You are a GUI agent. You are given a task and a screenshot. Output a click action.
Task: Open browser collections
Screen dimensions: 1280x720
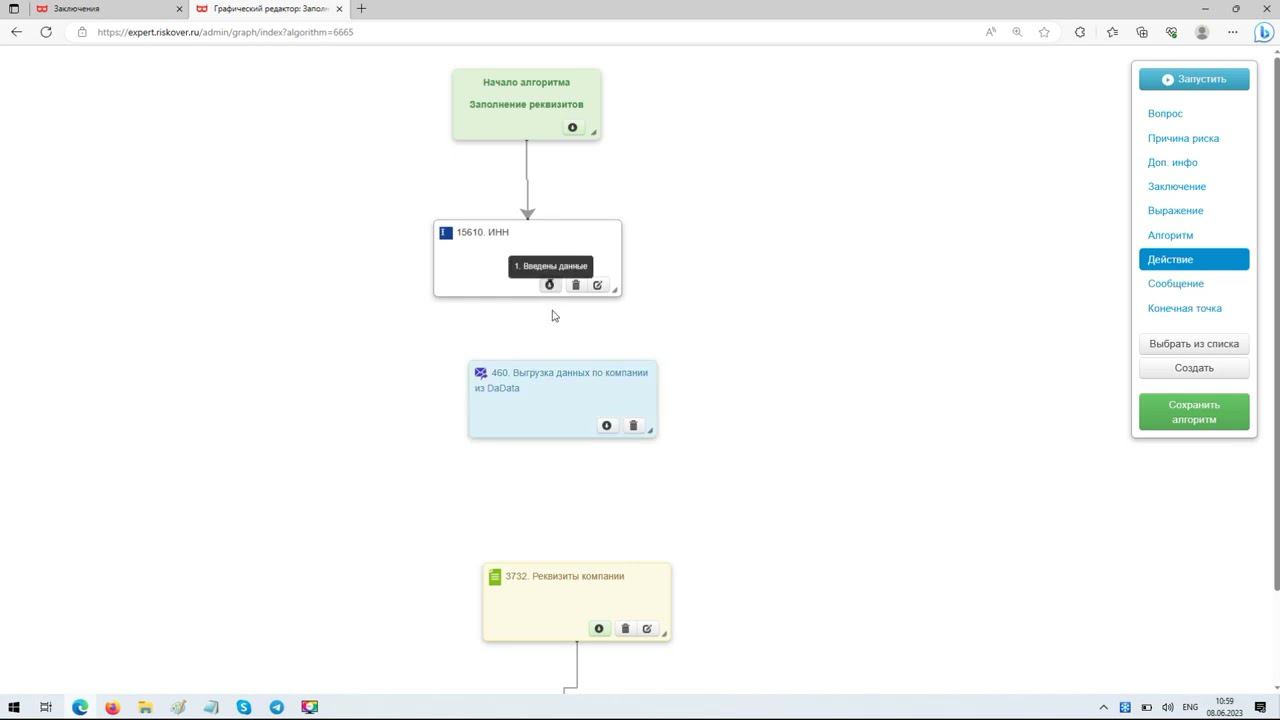1142,32
